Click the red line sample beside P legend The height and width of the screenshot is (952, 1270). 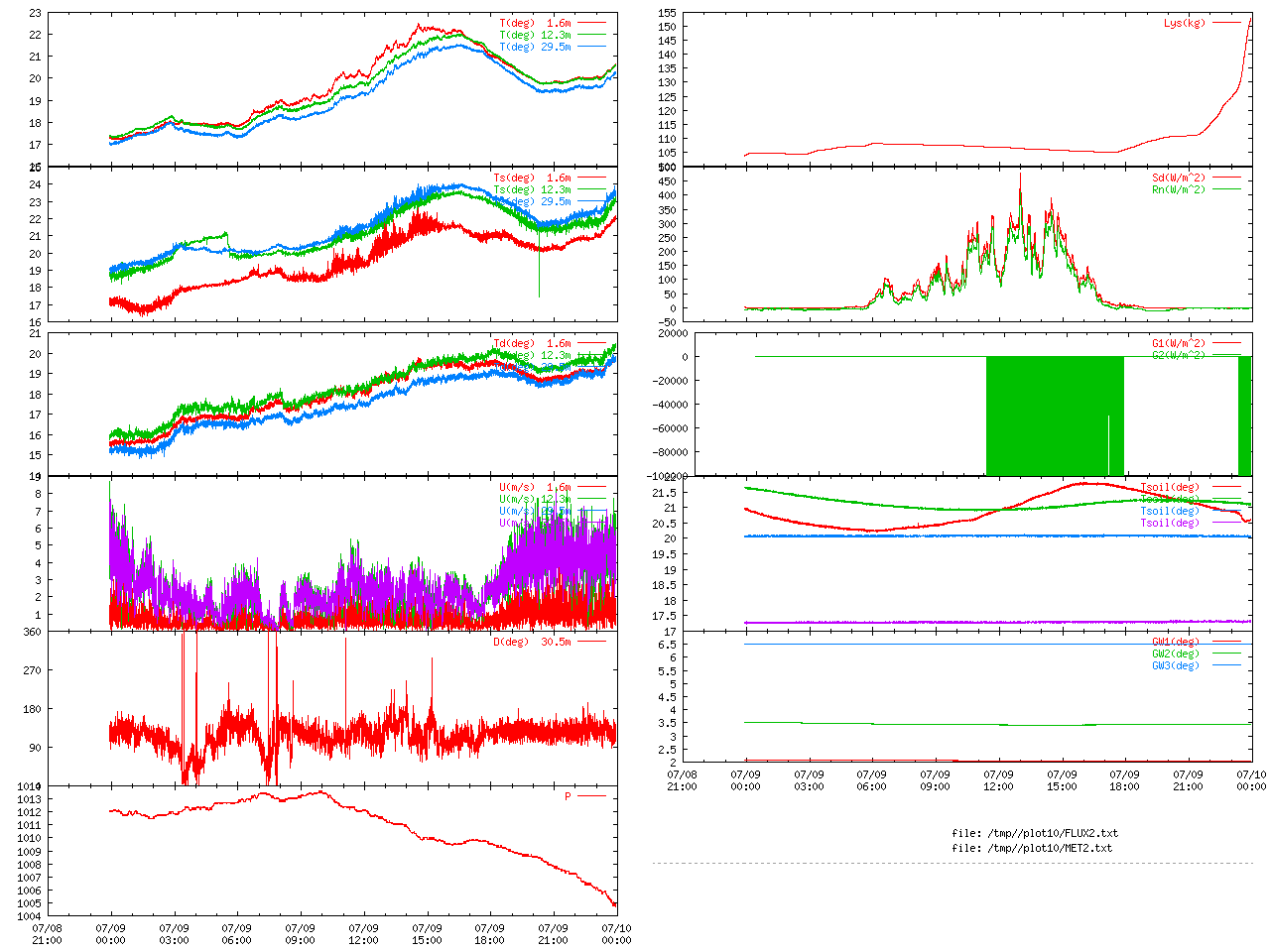tap(591, 796)
